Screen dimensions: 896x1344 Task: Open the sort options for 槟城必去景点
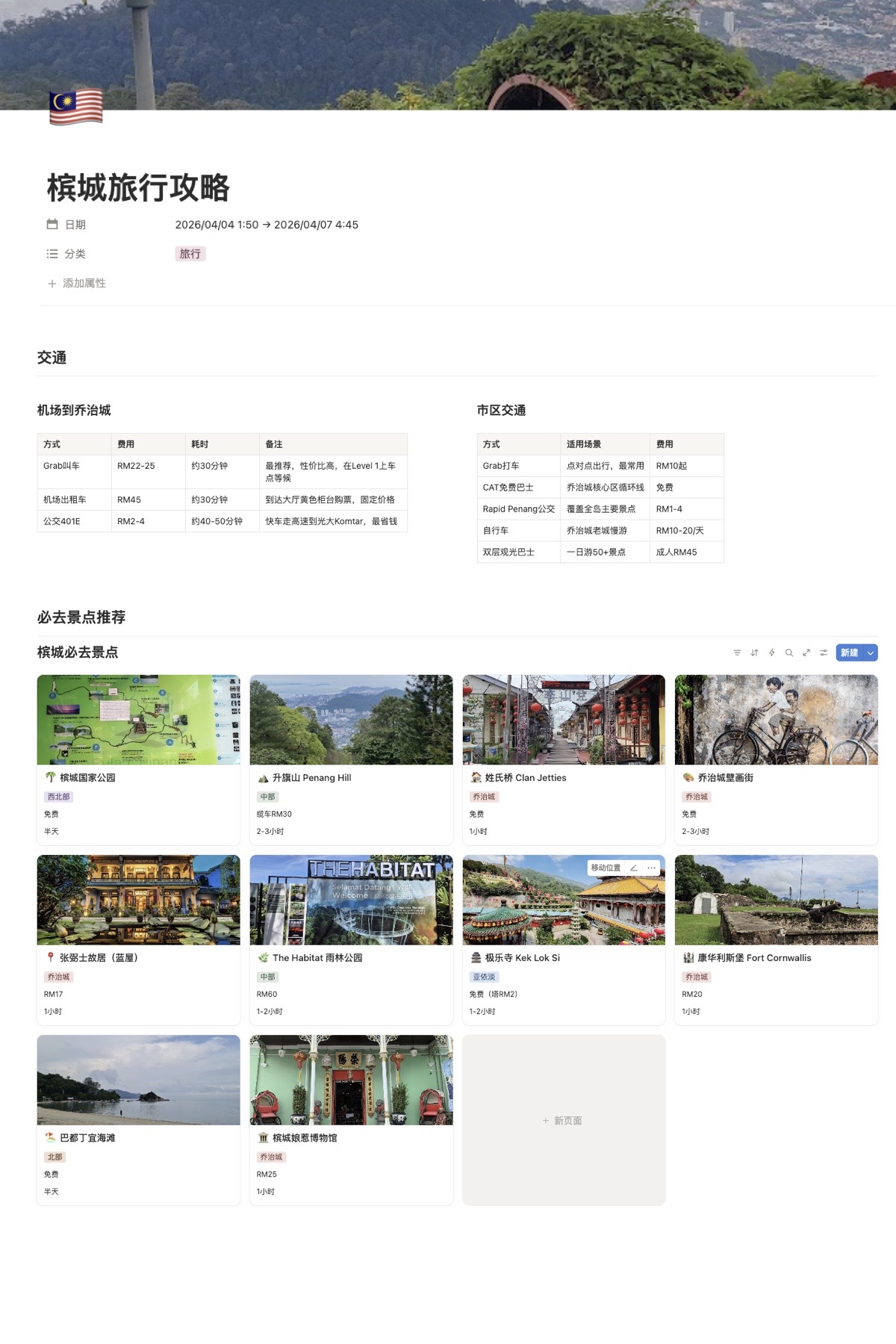tap(754, 653)
